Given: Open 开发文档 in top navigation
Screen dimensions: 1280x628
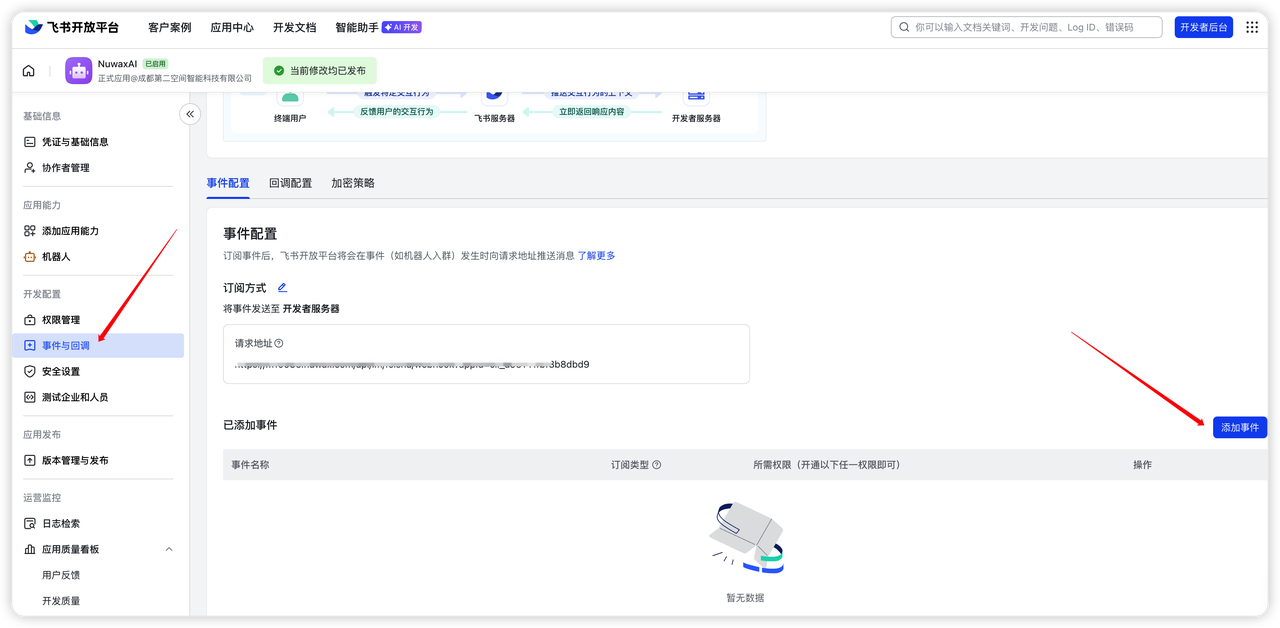Looking at the screenshot, I should tap(294, 27).
